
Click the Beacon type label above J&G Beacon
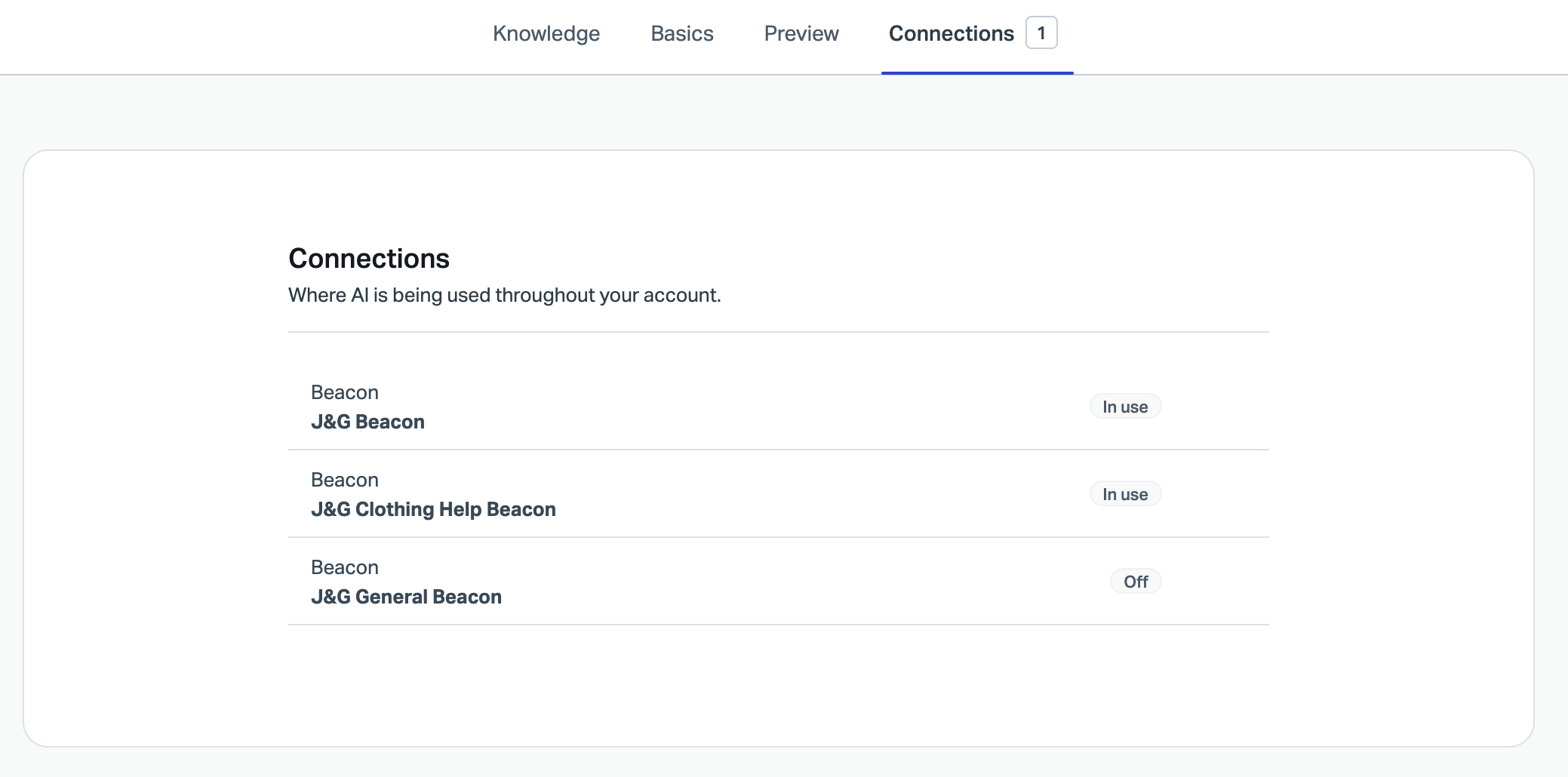pyautogui.click(x=345, y=392)
